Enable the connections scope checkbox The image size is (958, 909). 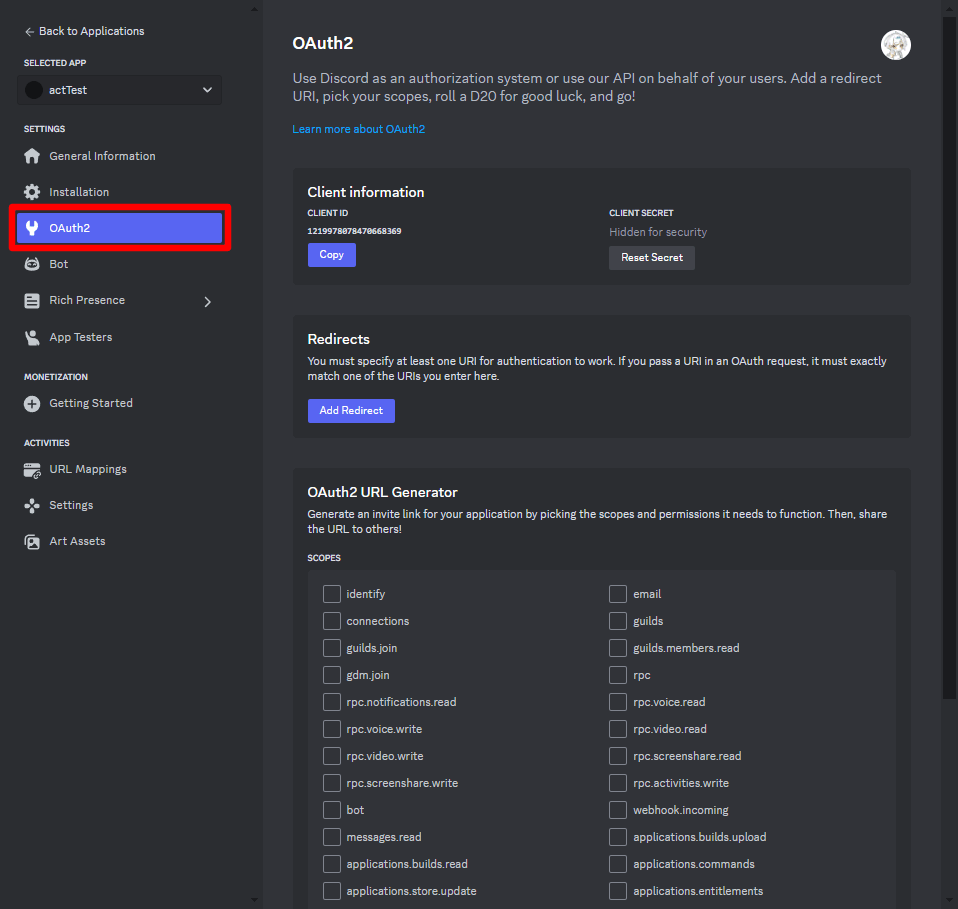[x=332, y=621]
